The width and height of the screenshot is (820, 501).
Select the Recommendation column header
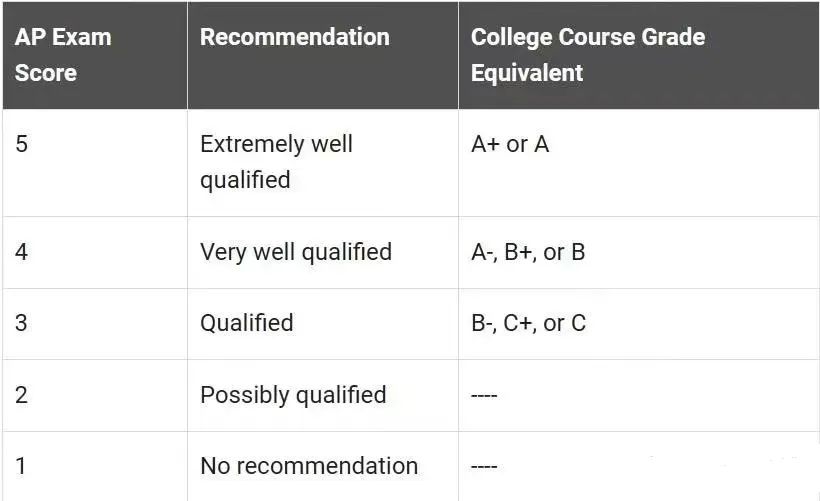pyautogui.click(x=323, y=55)
